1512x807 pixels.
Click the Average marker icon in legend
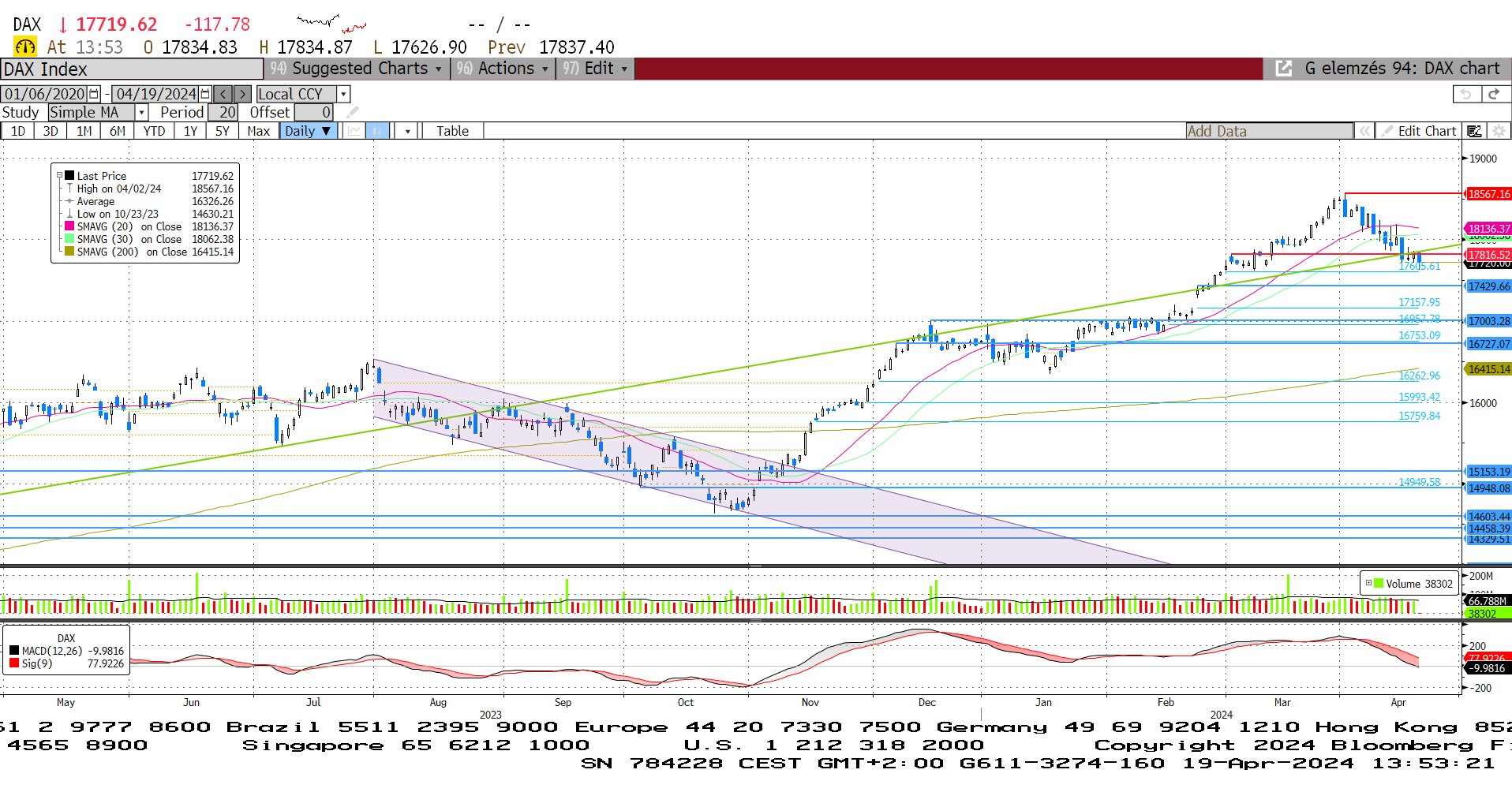pos(69,201)
